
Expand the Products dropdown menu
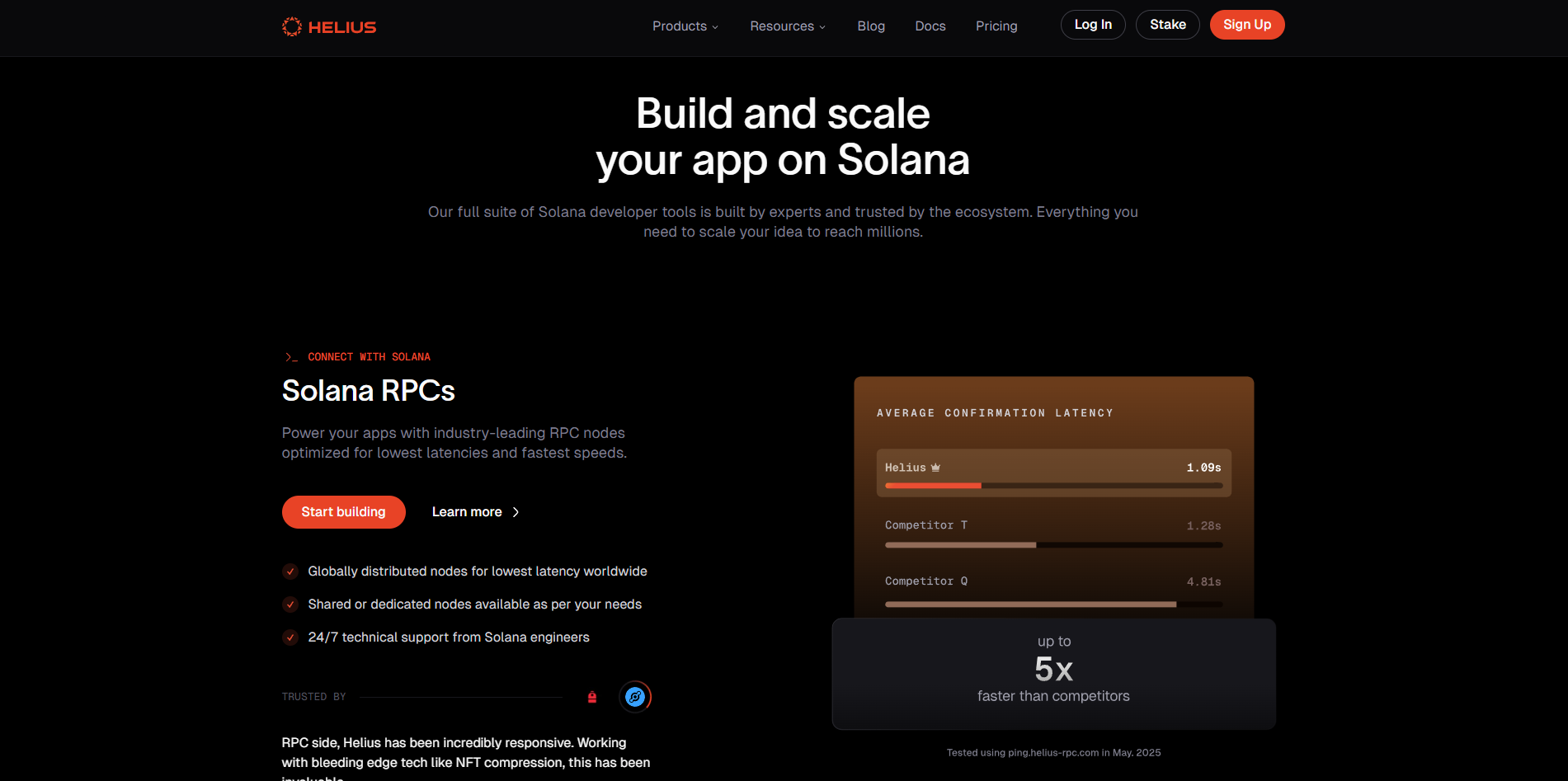[x=685, y=26]
